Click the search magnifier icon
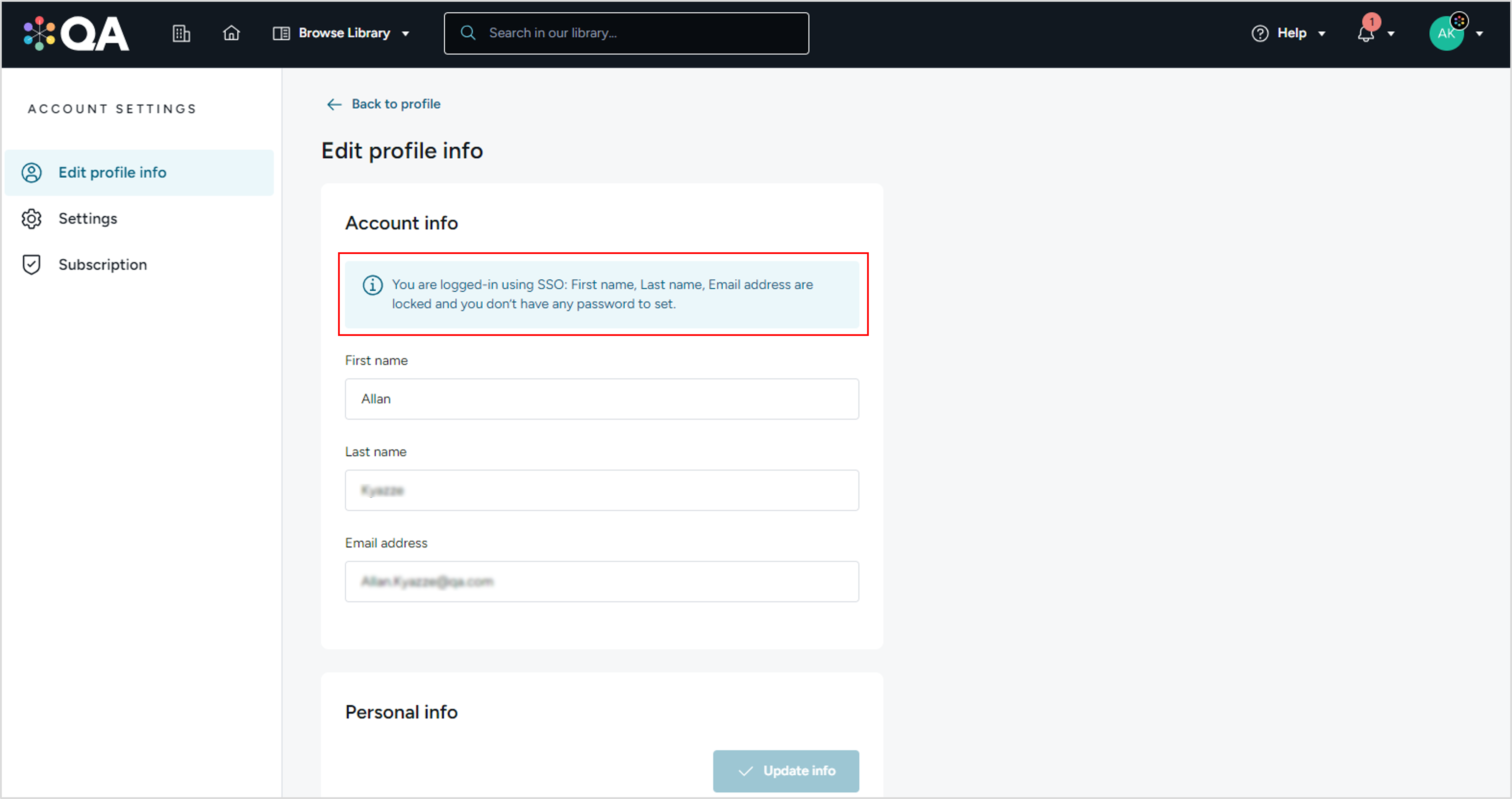This screenshot has height=799, width=1512. [x=468, y=33]
